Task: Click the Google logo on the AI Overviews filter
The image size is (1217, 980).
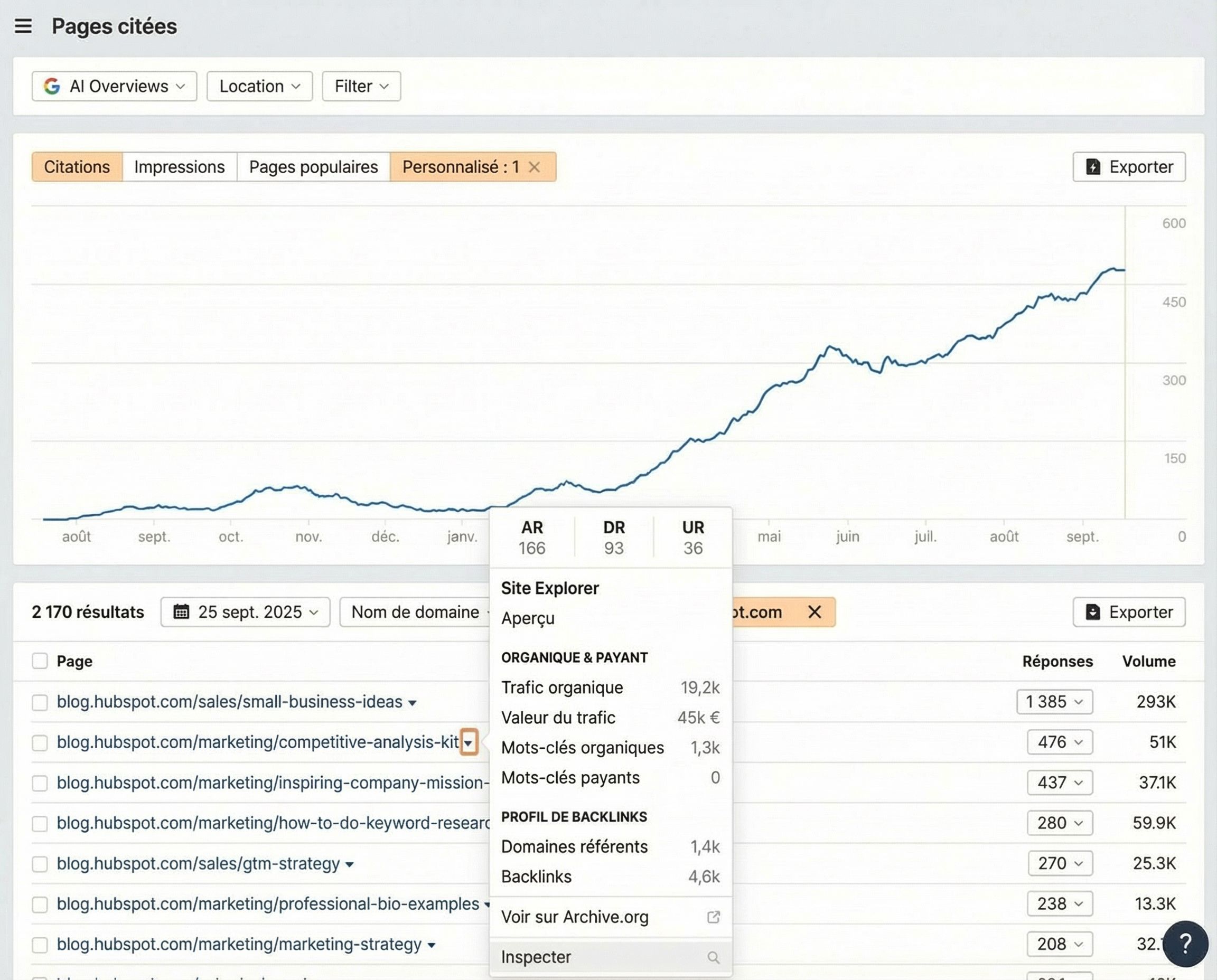Action: click(x=51, y=86)
